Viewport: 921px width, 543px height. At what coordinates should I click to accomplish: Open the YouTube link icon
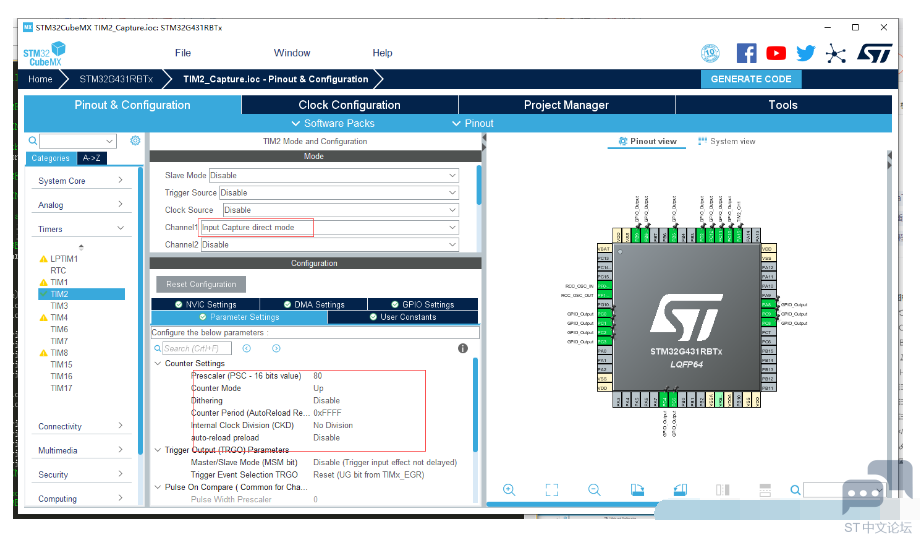point(776,53)
